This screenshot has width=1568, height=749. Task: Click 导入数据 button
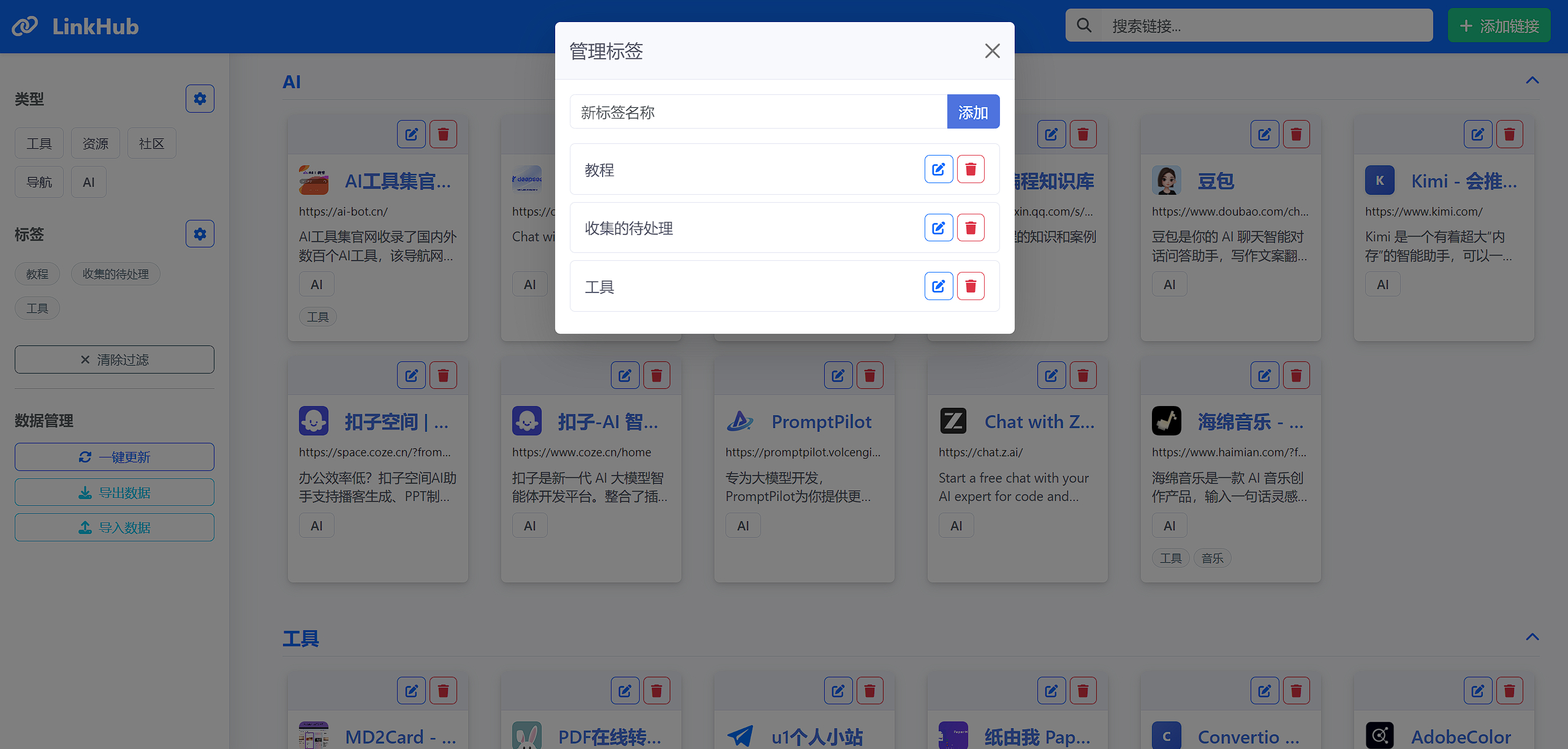[x=115, y=527]
